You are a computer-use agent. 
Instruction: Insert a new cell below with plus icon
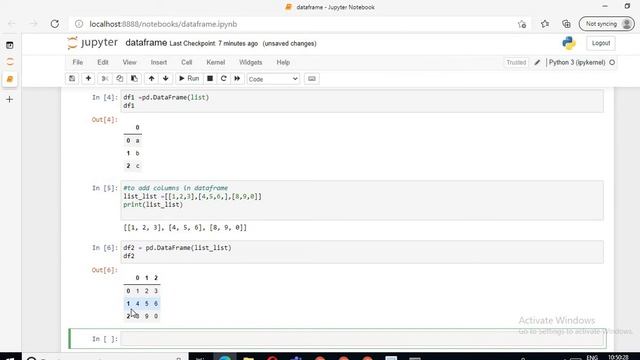[x=88, y=78]
